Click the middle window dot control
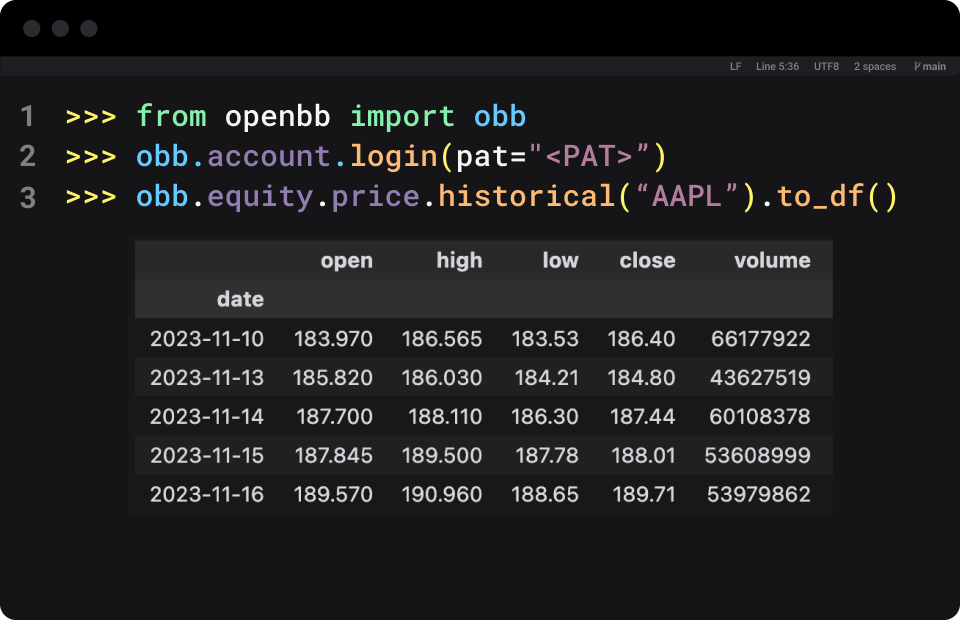This screenshot has width=960, height=620. click(x=60, y=29)
